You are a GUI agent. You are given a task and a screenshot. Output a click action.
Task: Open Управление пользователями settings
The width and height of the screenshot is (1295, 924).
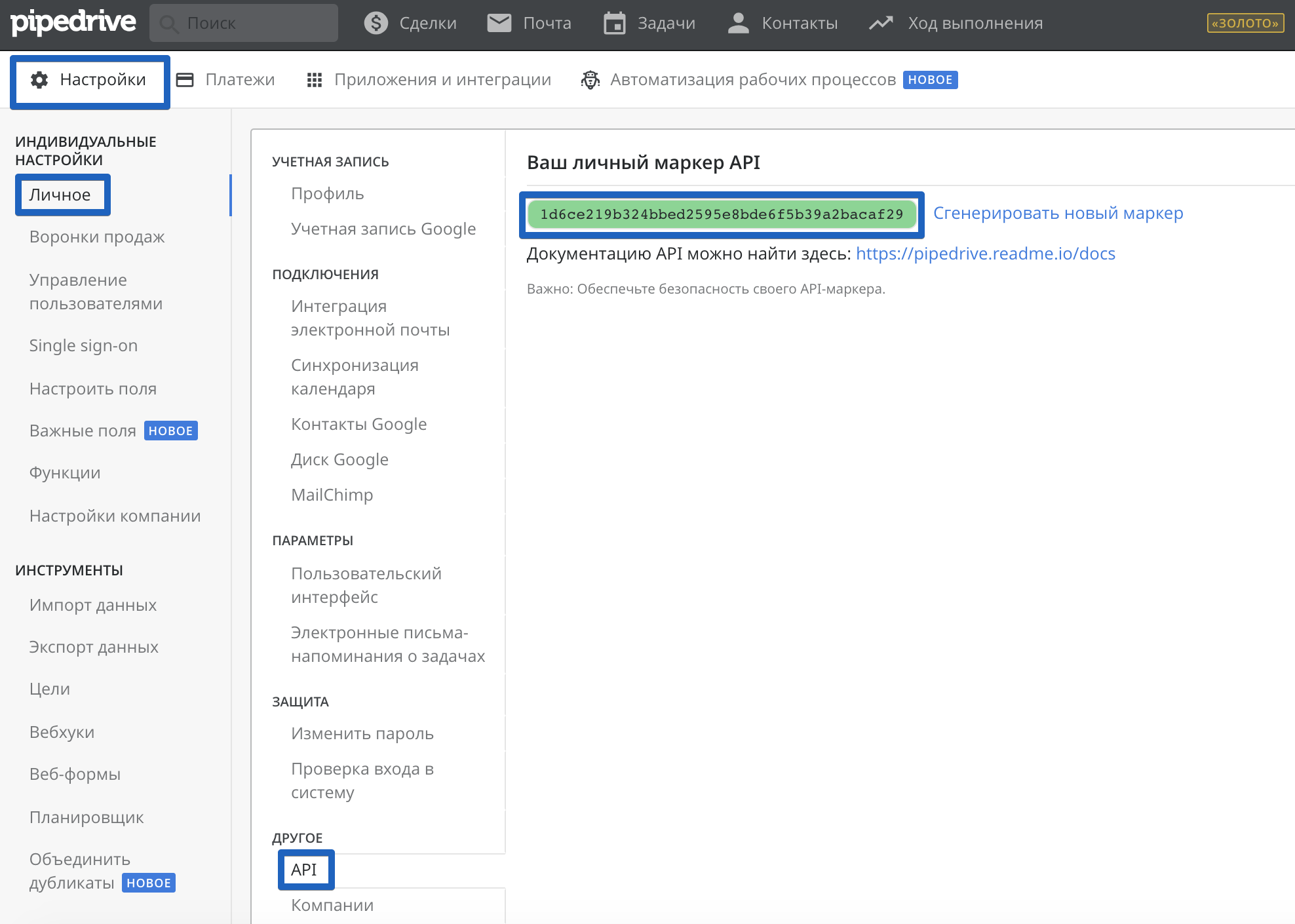point(96,292)
